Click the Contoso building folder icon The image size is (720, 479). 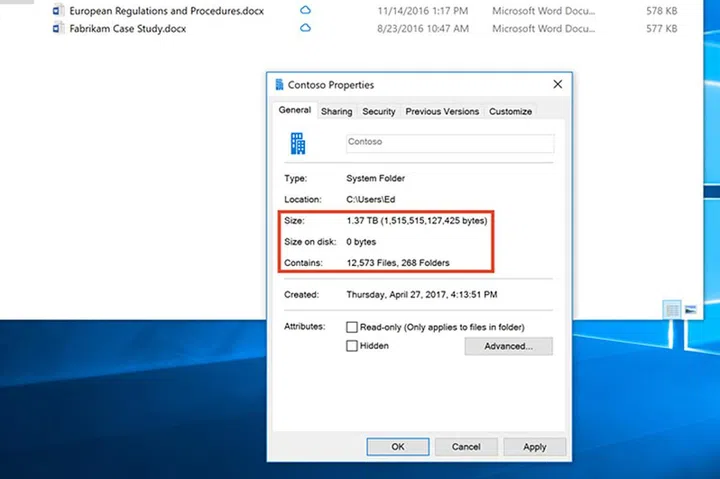click(x=298, y=143)
